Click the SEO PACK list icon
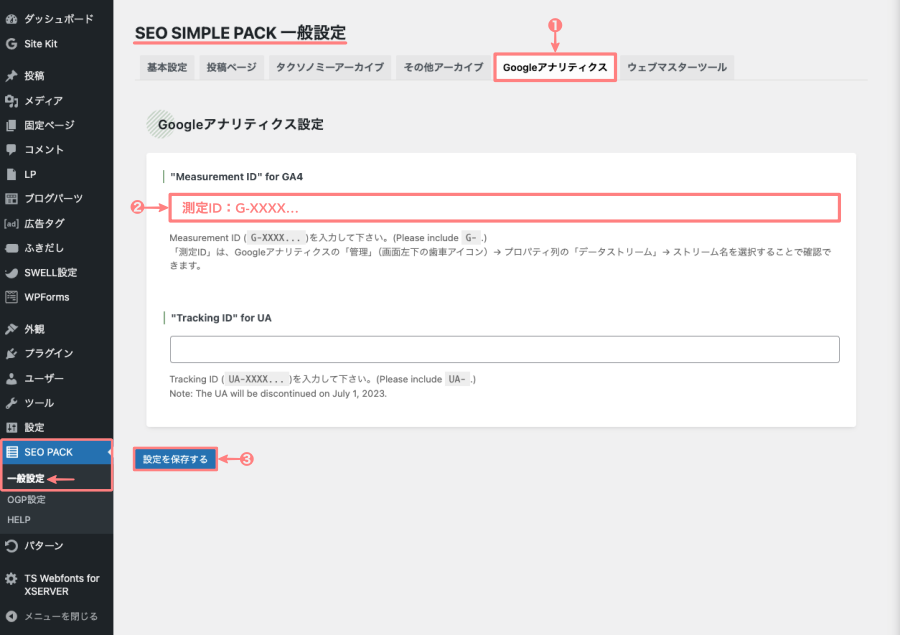 (x=11, y=452)
